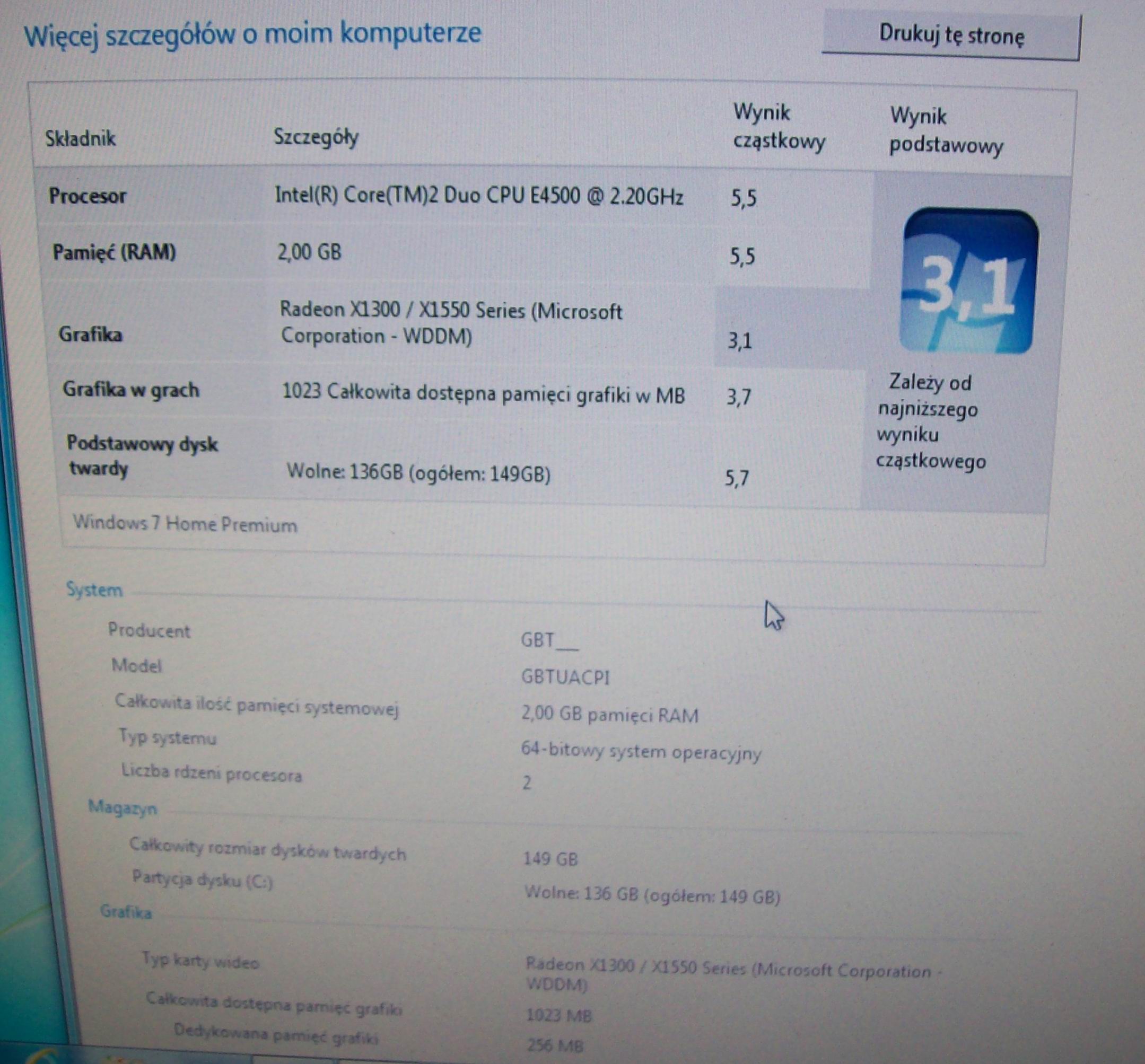Click '64-bitowy system operacyjny' value
Screen dimensions: 1145x1064
click(x=641, y=752)
